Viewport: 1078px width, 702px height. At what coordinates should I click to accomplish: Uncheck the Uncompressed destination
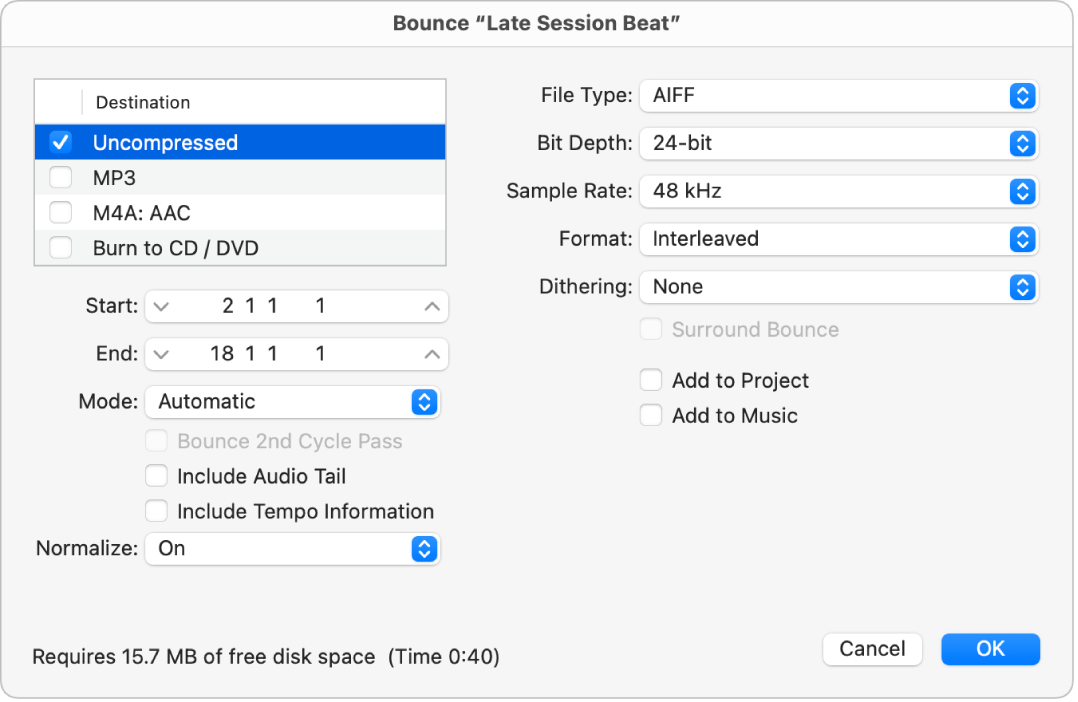[x=60, y=142]
